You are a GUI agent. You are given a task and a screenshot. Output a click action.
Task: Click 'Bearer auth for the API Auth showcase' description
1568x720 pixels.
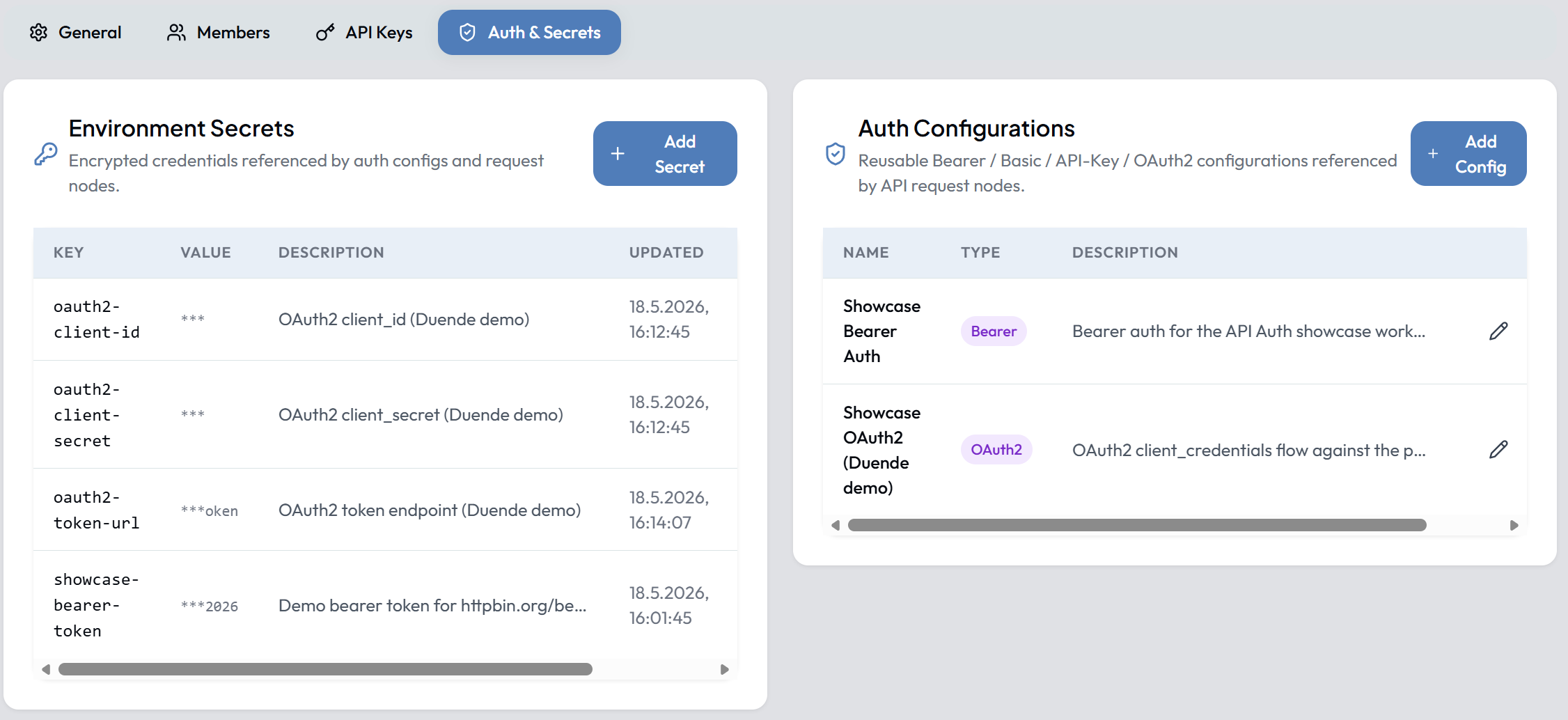[x=1248, y=331]
